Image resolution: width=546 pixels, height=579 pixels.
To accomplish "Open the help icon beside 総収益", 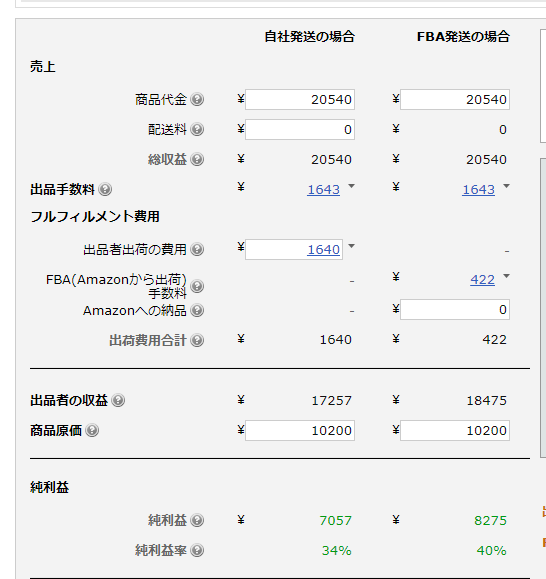I will [x=197, y=159].
